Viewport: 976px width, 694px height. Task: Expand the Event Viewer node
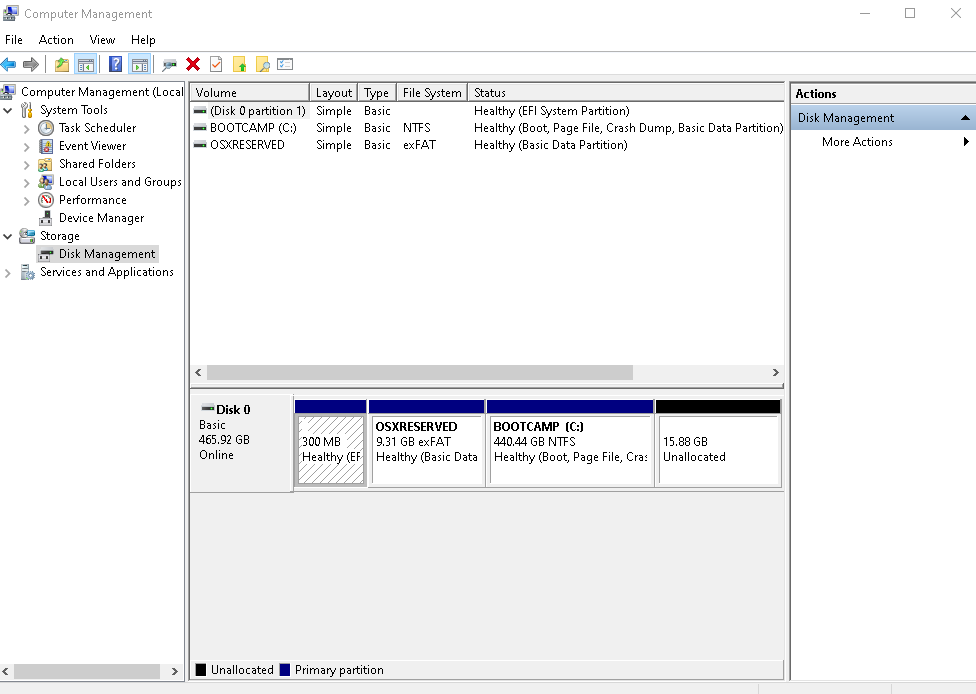coord(26,147)
